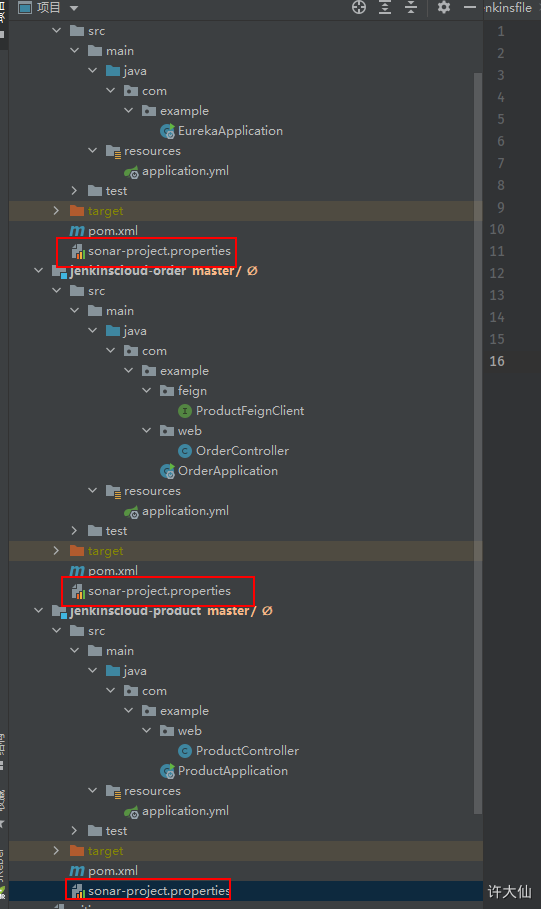Expand target folder in jenkinscloud-product
Image resolution: width=541 pixels, height=909 pixels.
pos(56,850)
